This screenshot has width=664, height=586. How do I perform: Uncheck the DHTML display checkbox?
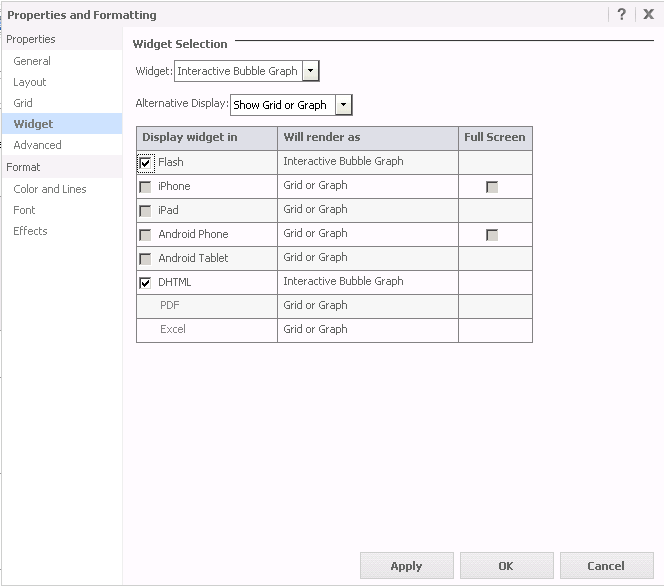click(x=145, y=283)
